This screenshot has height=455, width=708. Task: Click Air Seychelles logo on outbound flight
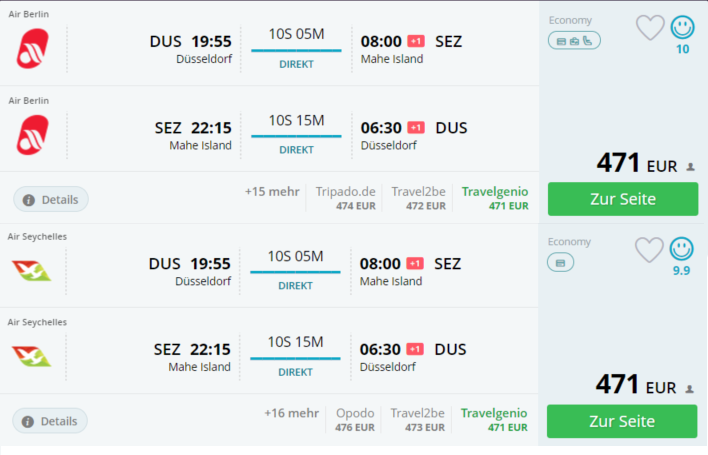31,271
